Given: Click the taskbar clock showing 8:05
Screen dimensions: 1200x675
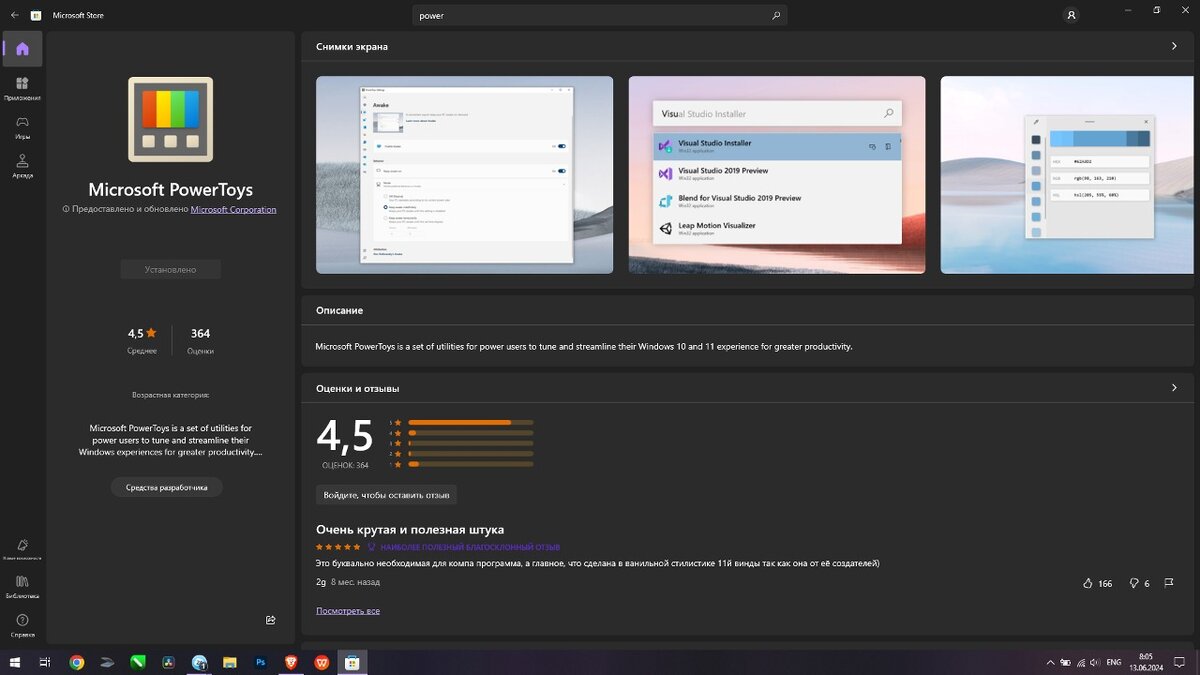Looking at the screenshot, I should click(1145, 662).
